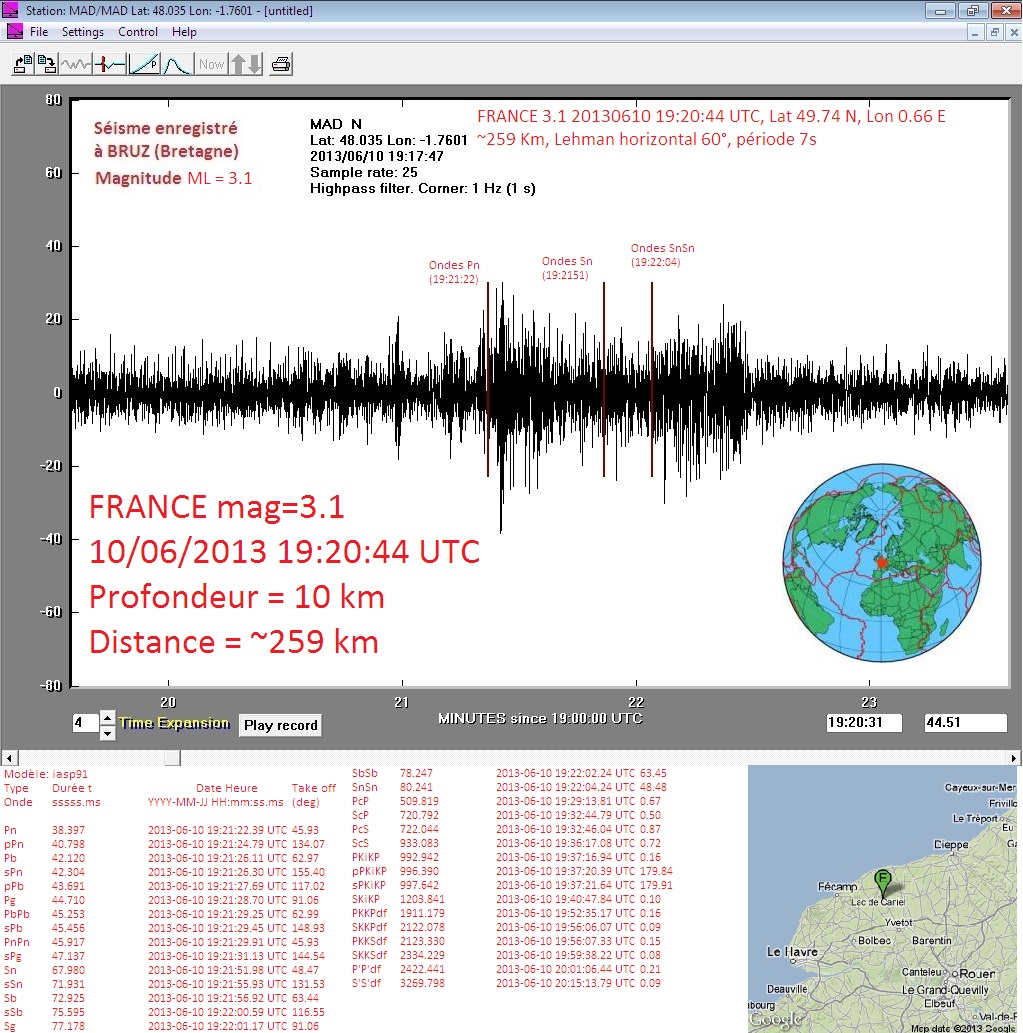Open the File menu
Viewport: 1023px width, 1033px height.
(39, 32)
